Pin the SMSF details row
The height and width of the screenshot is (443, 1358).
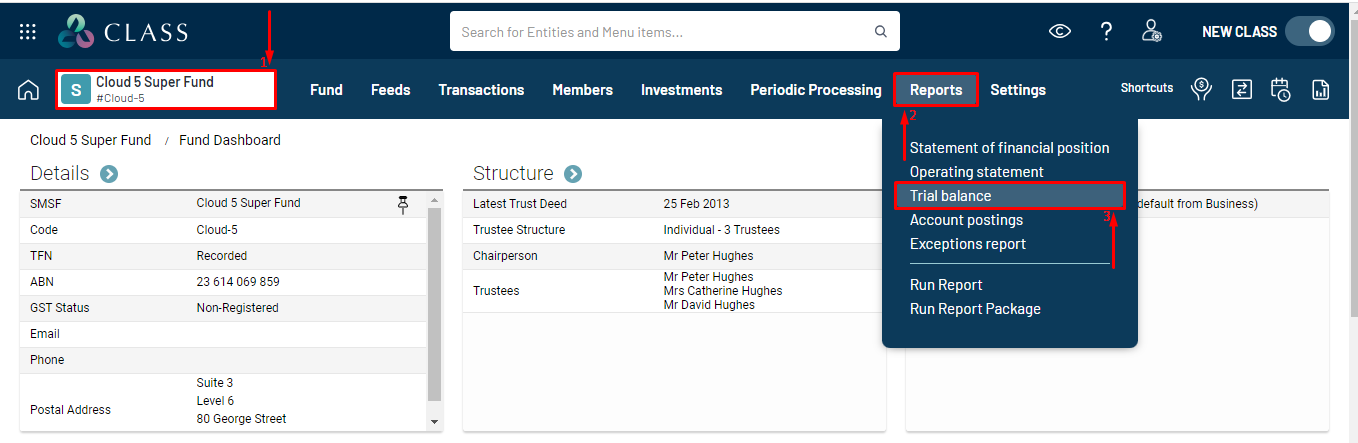pos(403,204)
